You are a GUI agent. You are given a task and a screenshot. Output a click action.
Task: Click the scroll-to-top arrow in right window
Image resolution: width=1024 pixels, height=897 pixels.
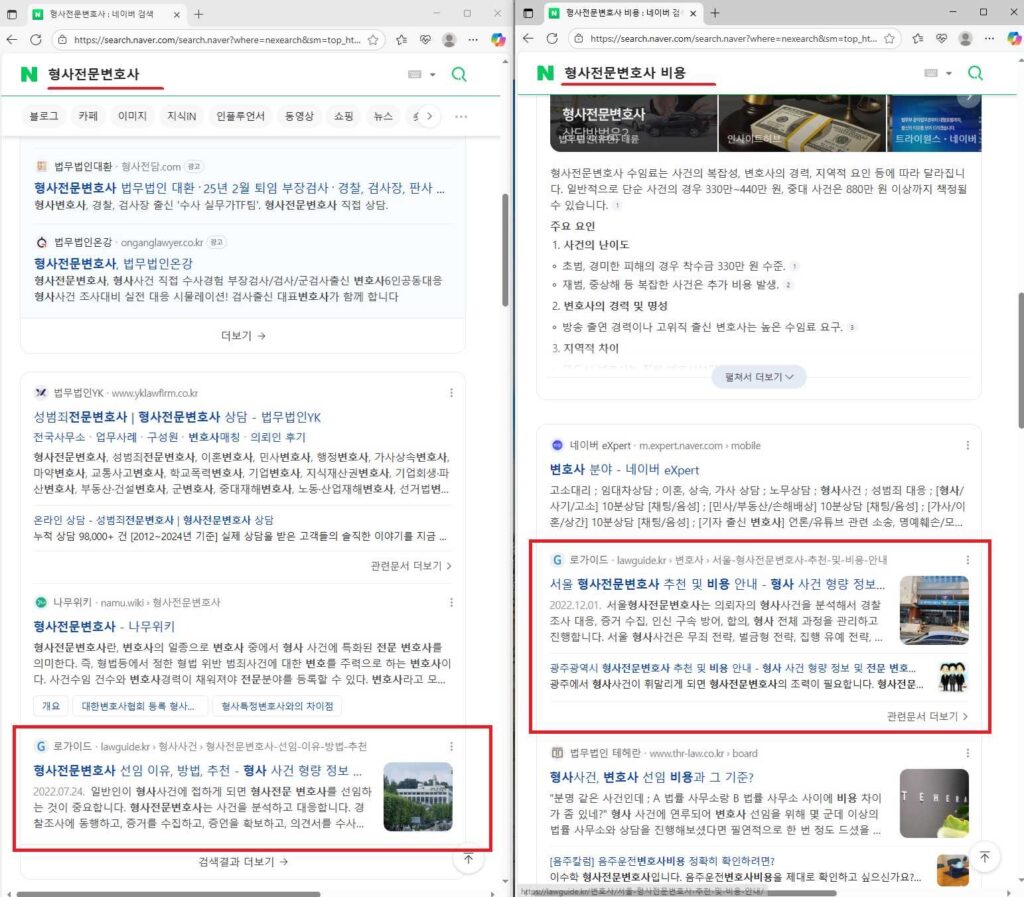tap(985, 857)
